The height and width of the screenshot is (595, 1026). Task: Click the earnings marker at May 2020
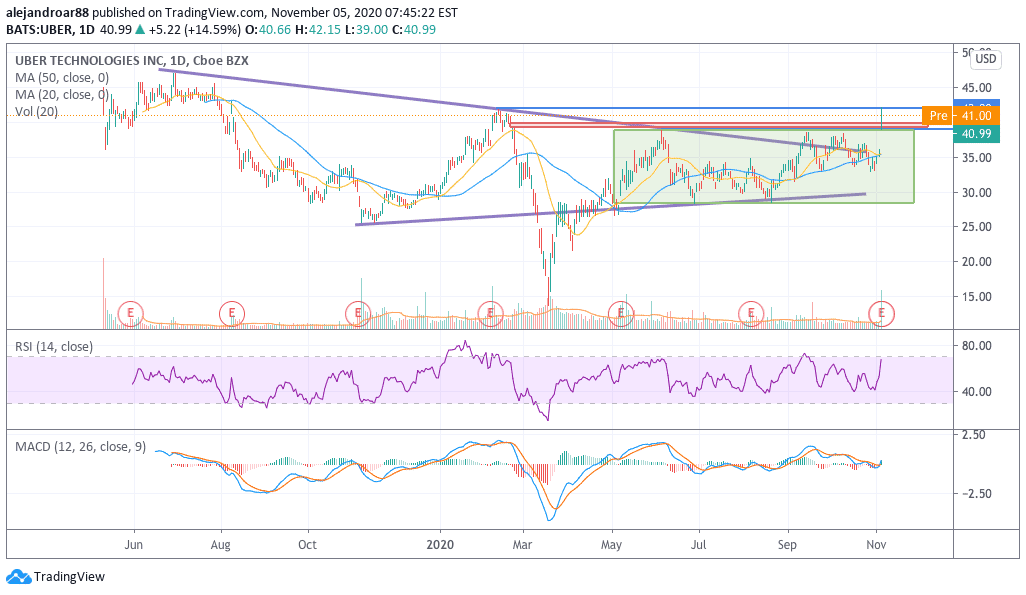[621, 314]
